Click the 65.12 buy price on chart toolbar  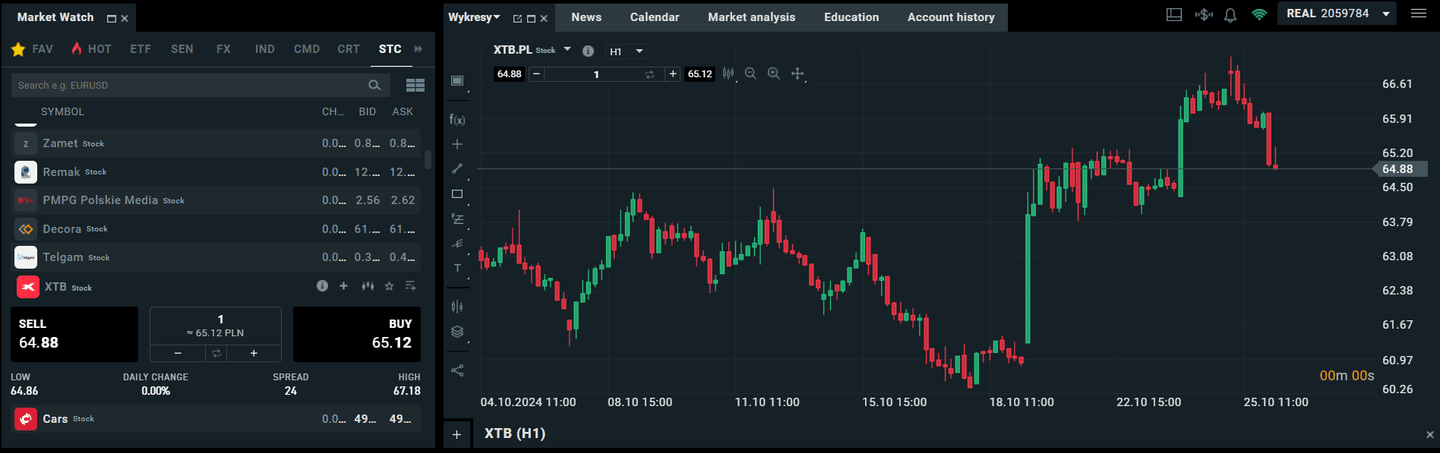pyautogui.click(x=699, y=74)
